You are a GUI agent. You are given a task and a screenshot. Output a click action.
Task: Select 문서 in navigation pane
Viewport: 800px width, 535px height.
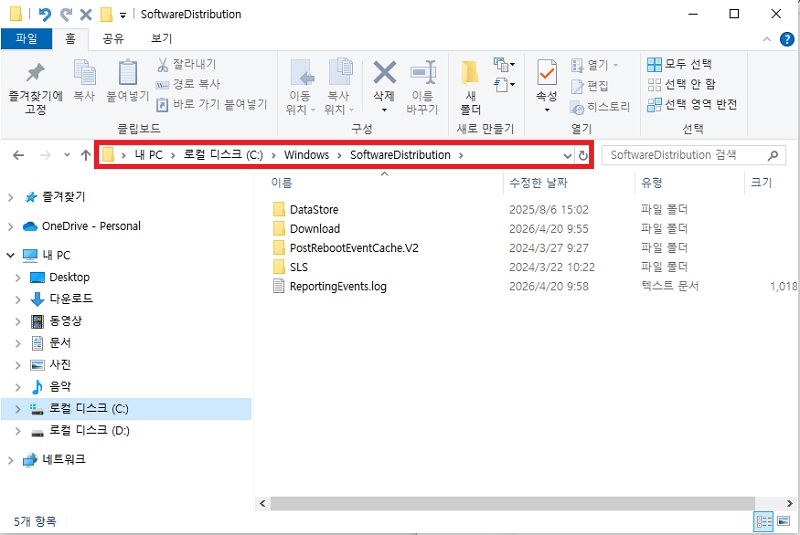pyautogui.click(x=60, y=343)
